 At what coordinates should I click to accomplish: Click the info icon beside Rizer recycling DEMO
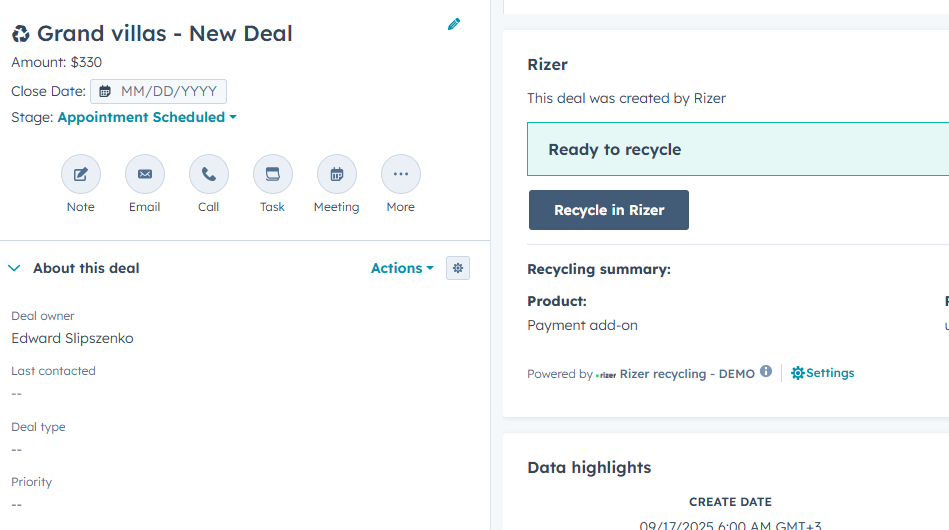766,372
